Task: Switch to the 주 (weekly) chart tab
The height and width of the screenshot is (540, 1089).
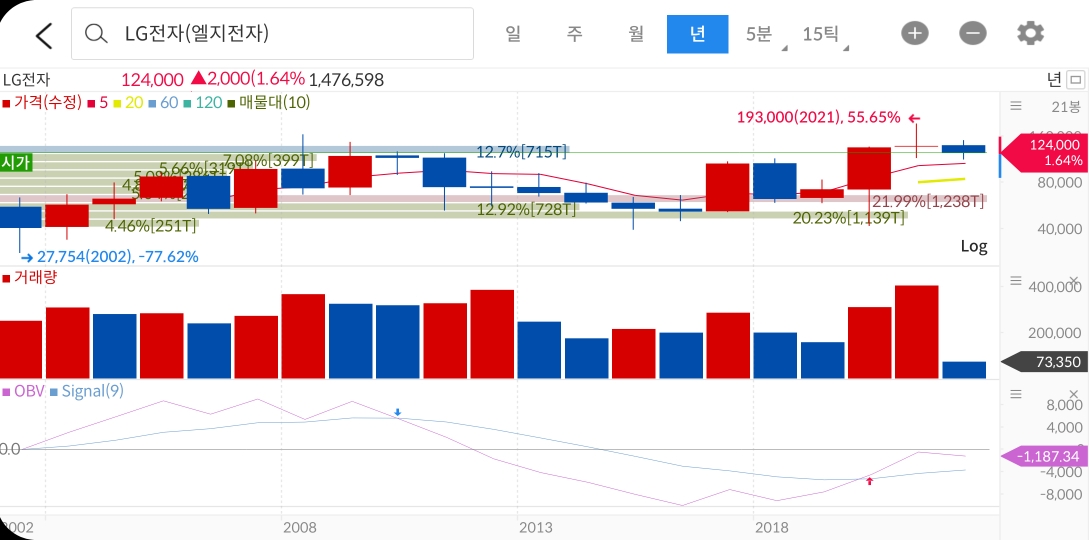Action: click(x=574, y=34)
